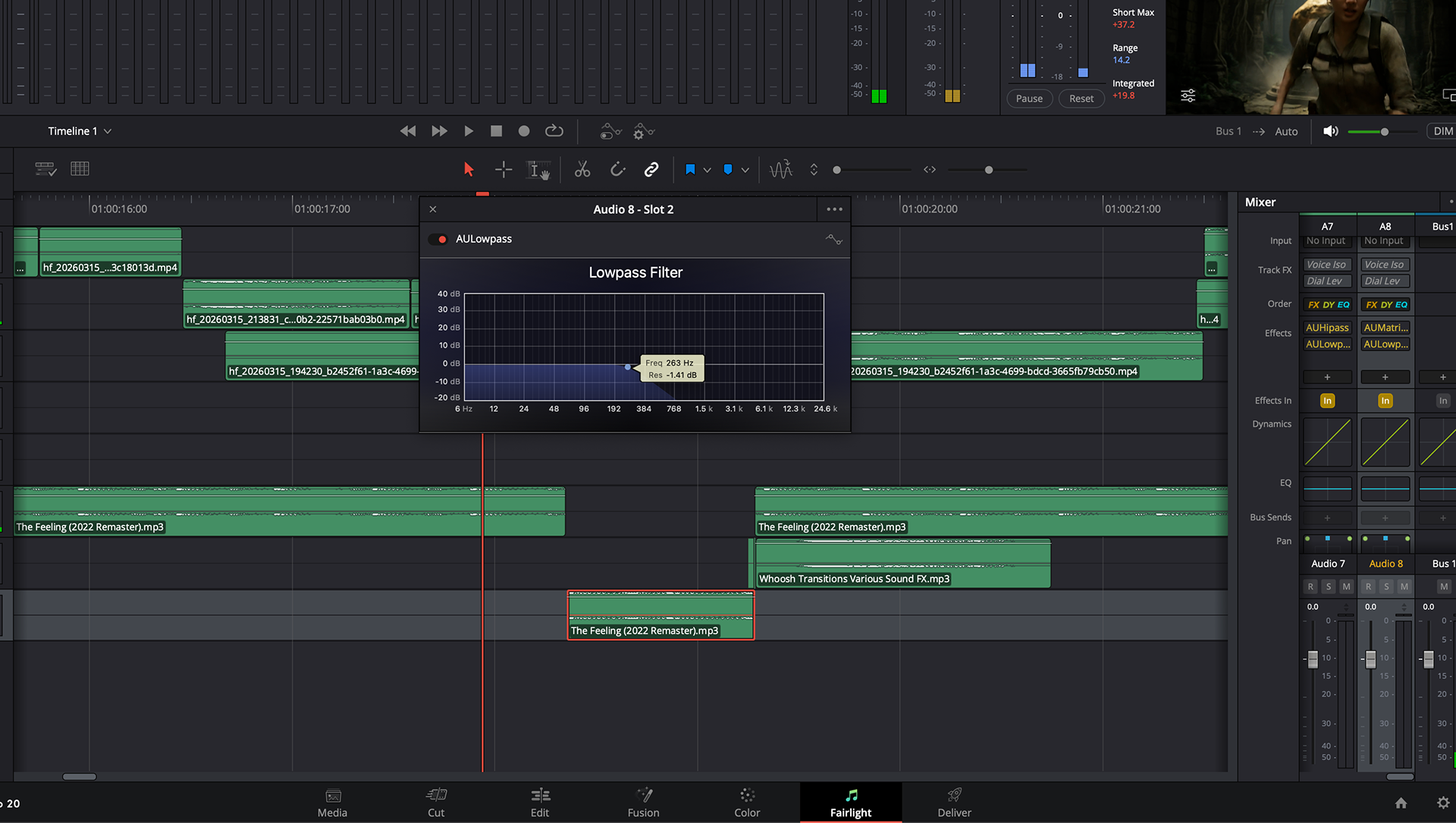Select the range selection crosshair tool
This screenshot has width=1456, height=823.
coord(504,170)
